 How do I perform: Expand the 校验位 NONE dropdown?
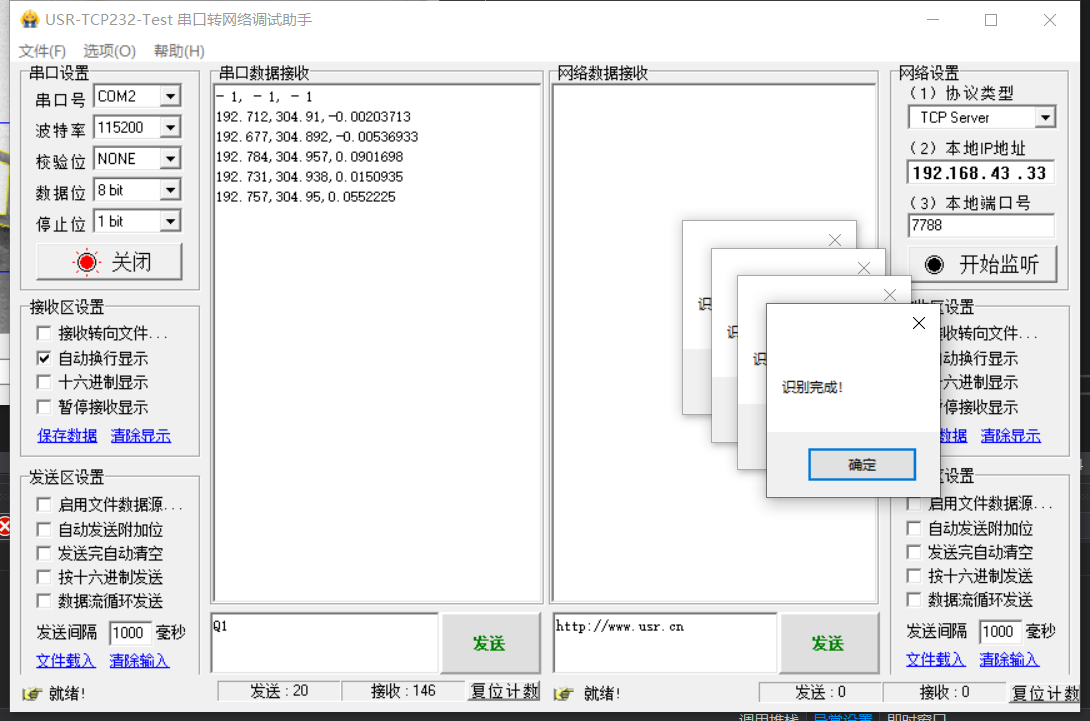coord(170,159)
